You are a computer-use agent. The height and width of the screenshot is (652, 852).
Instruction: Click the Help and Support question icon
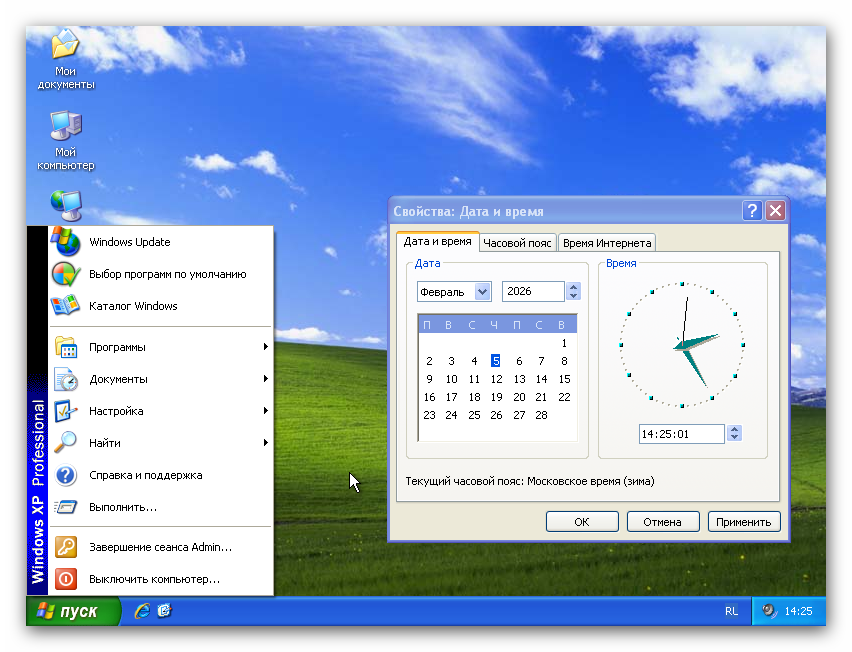click(x=66, y=475)
